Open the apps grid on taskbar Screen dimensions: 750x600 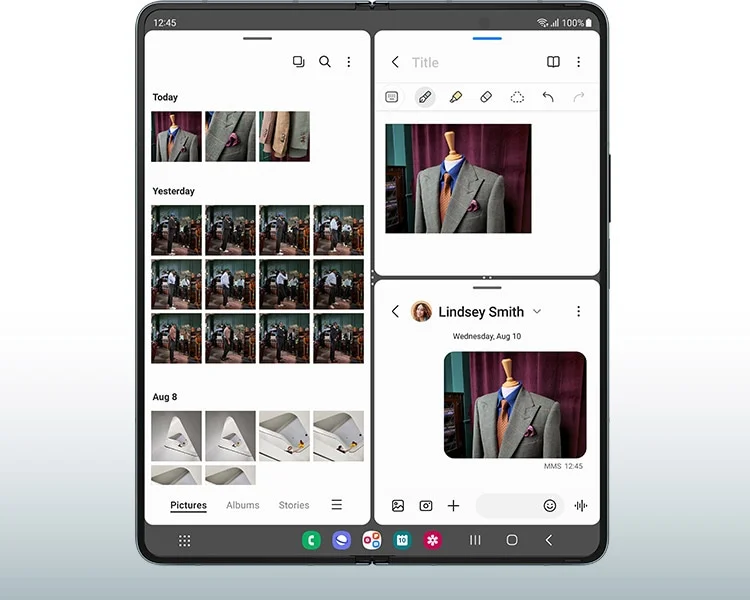tap(185, 541)
